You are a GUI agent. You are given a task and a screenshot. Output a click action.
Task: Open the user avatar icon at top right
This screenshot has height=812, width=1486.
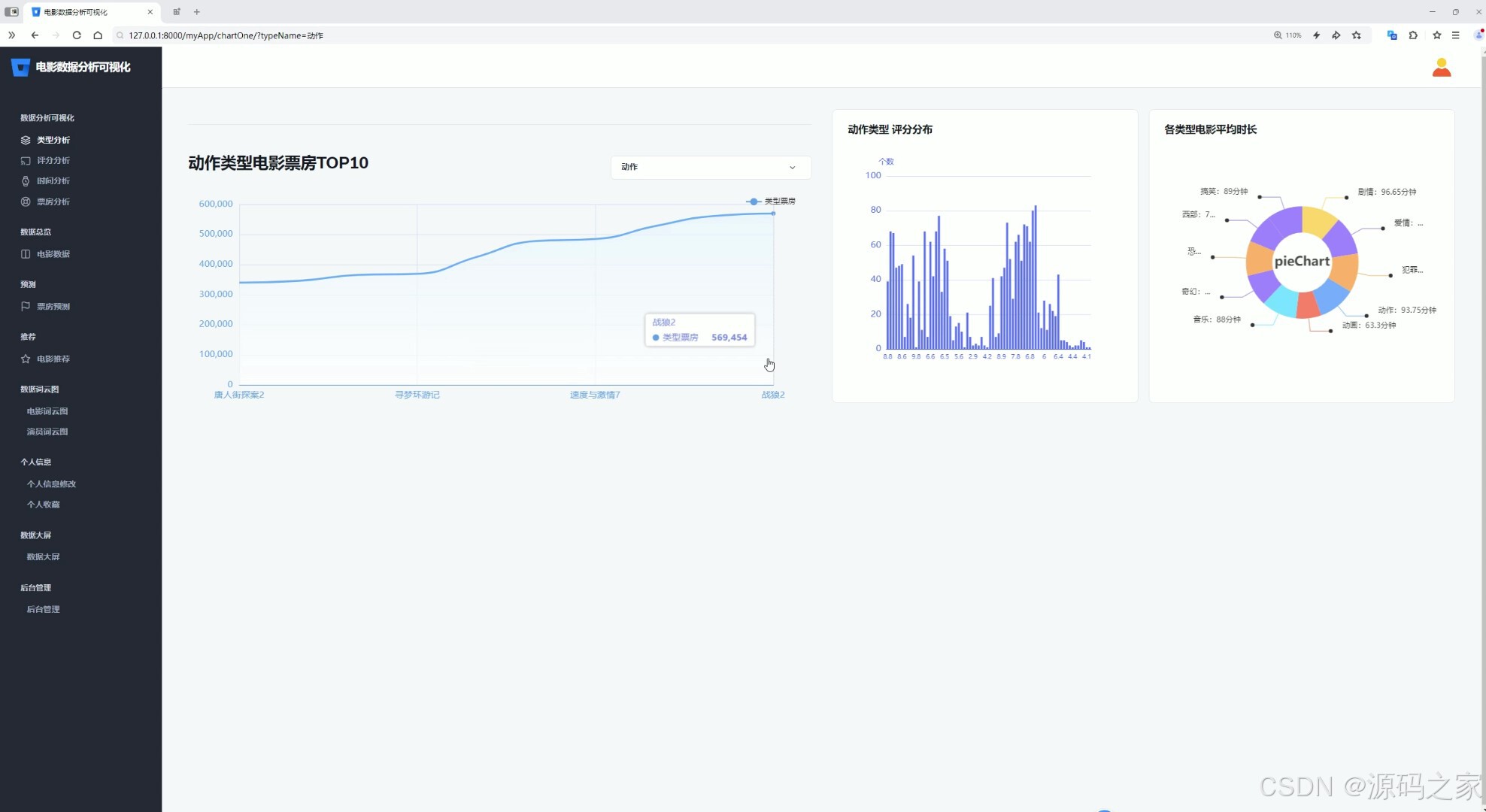(x=1441, y=68)
